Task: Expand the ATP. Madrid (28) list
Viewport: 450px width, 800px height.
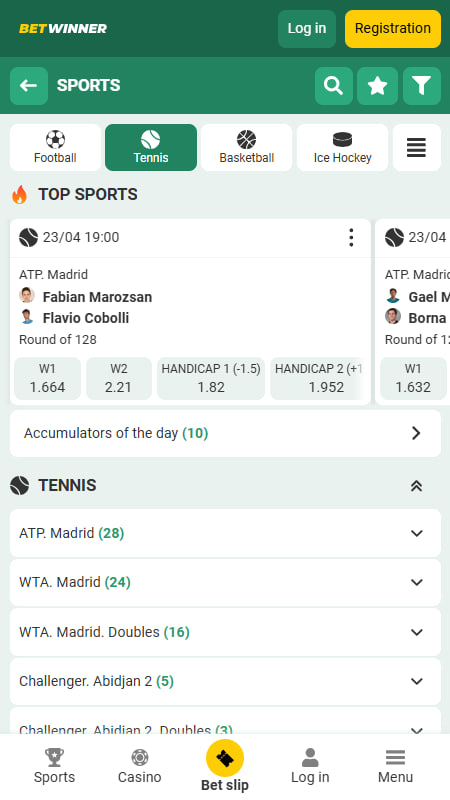Action: (225, 533)
